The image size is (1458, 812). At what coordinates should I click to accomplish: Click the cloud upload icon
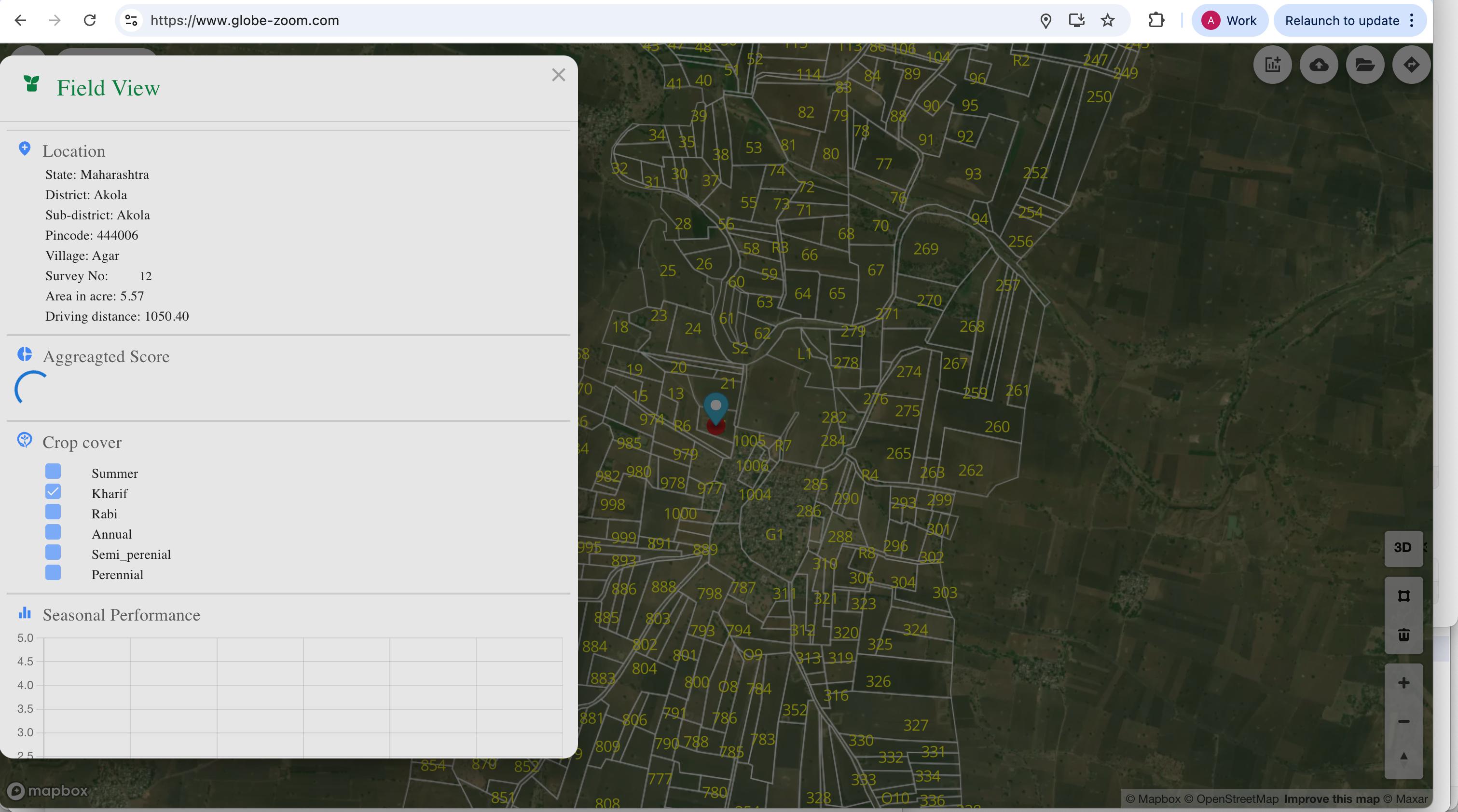point(1319,65)
